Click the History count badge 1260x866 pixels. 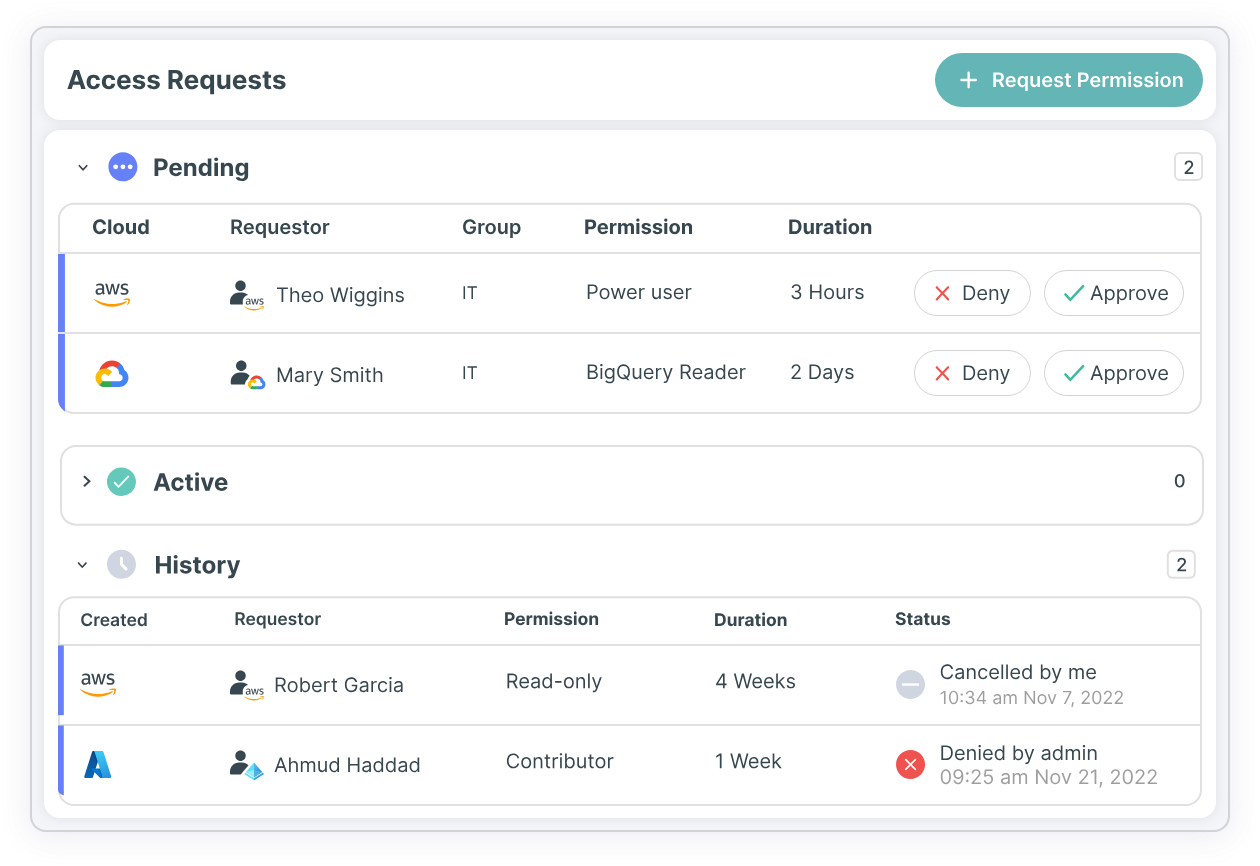(1181, 565)
